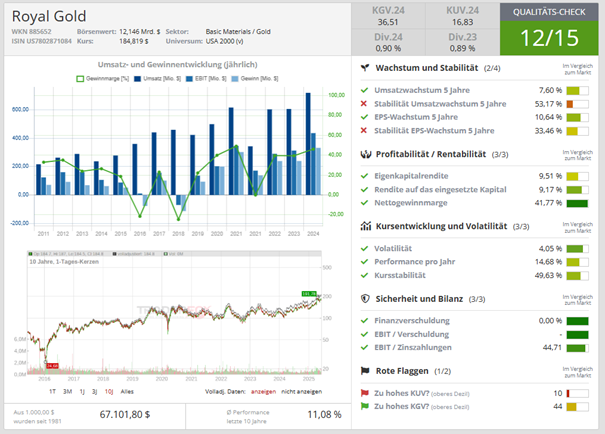This screenshot has height=434, width=605.
Task: Click the red 'anzeigen' link for Volladj. Daten
Action: point(264,392)
